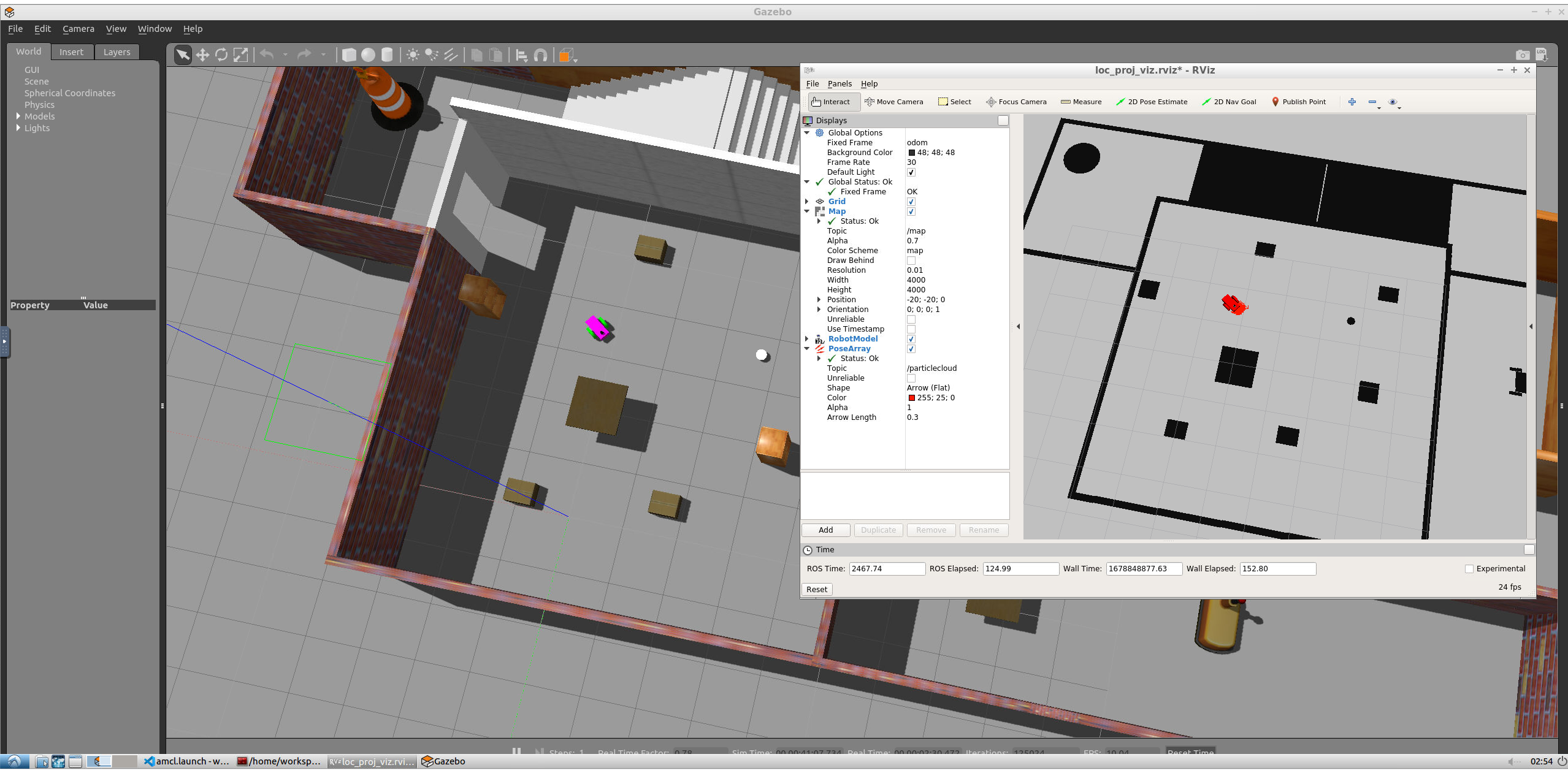Add a directional light in Gazebo
The height and width of the screenshot is (773, 1568).
[451, 55]
